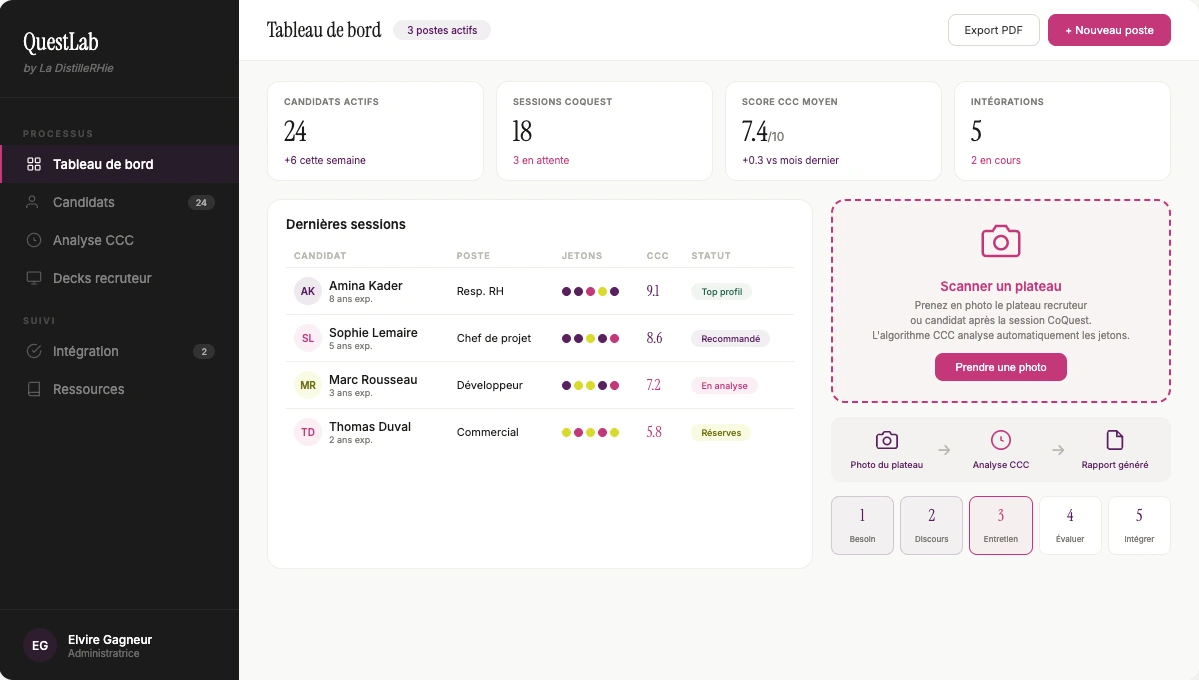Screen dimensions: 1199x680
Task: Click Amina Kader's first jeton dot
Action: (x=564, y=291)
